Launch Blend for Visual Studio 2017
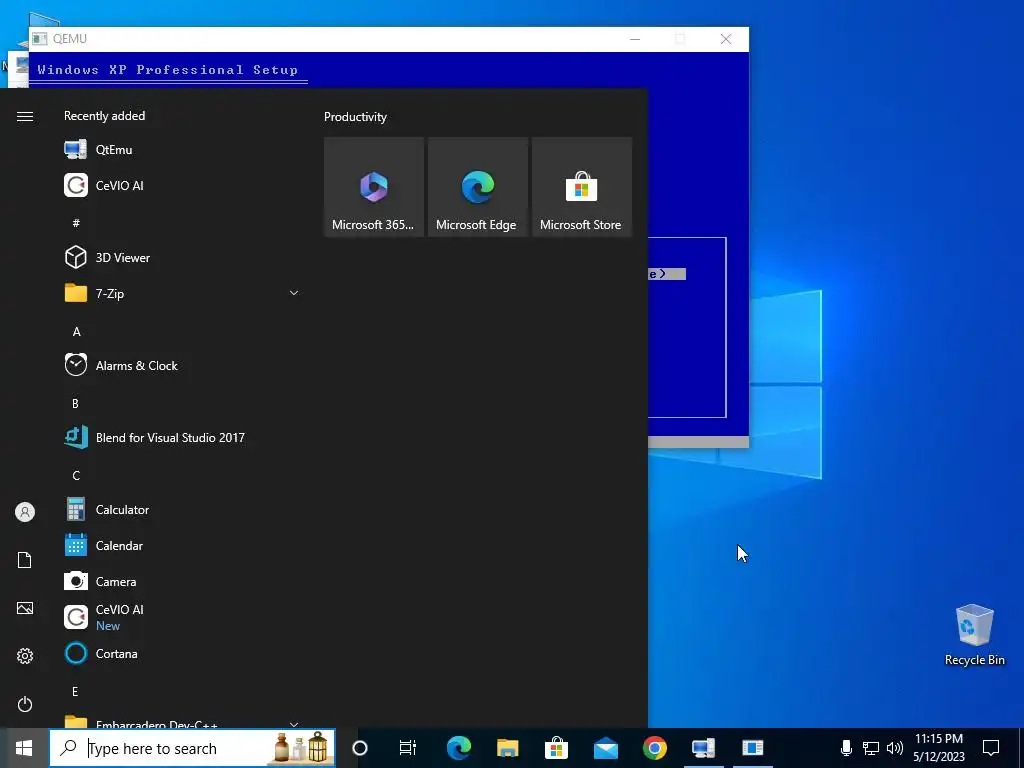Image resolution: width=1024 pixels, height=768 pixels. pos(182,438)
